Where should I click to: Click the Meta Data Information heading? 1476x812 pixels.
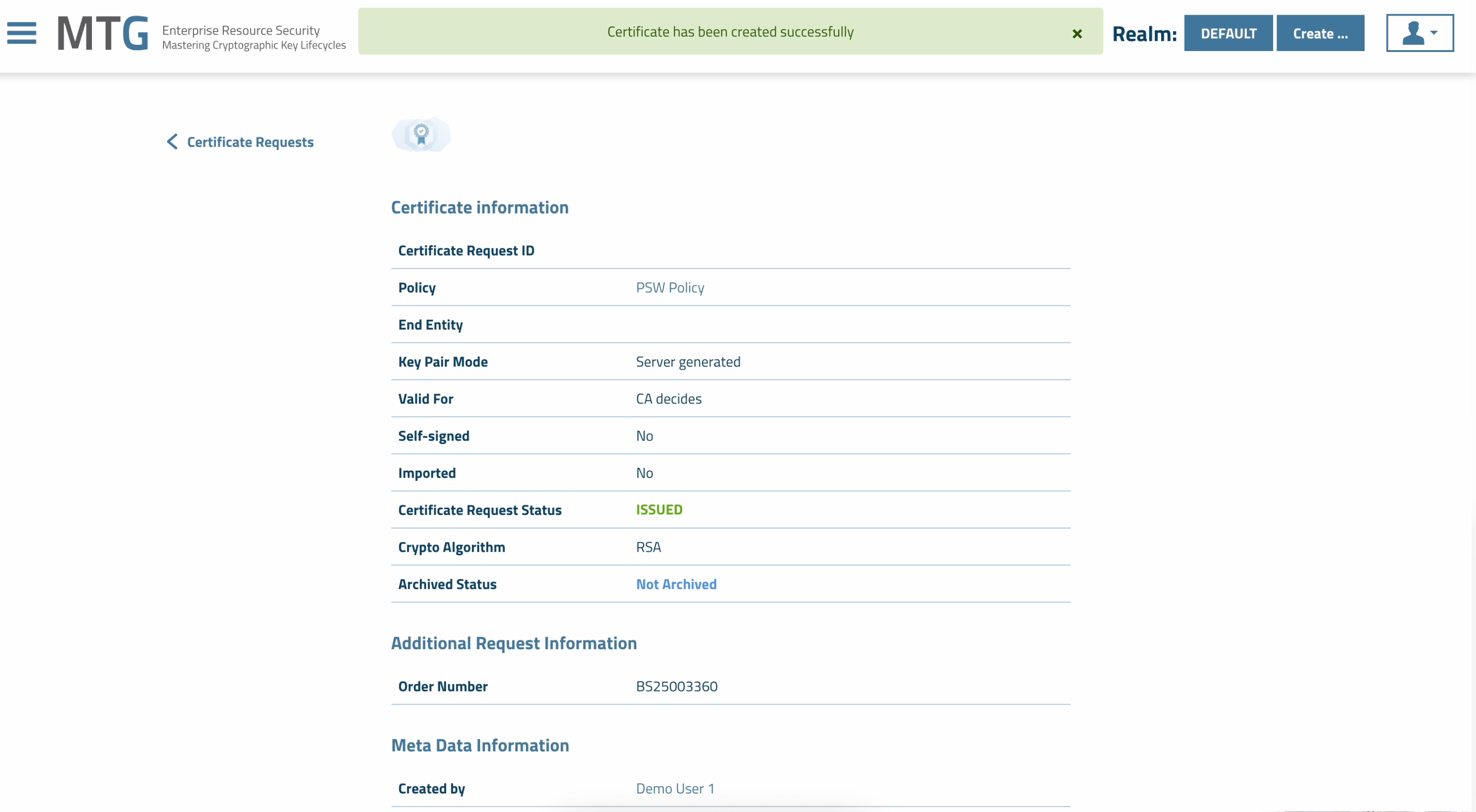tap(480, 745)
